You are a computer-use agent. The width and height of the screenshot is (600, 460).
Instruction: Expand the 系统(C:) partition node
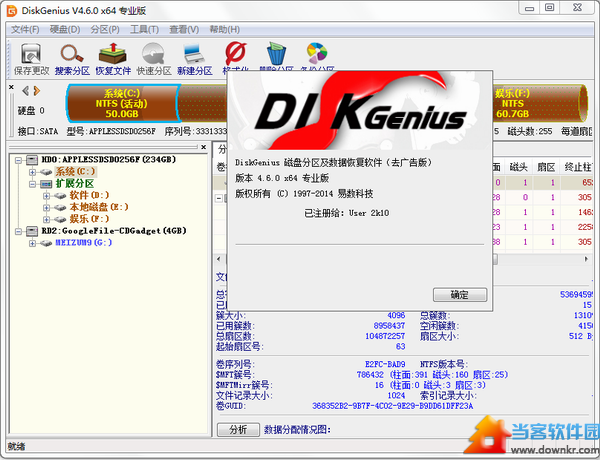[33, 171]
